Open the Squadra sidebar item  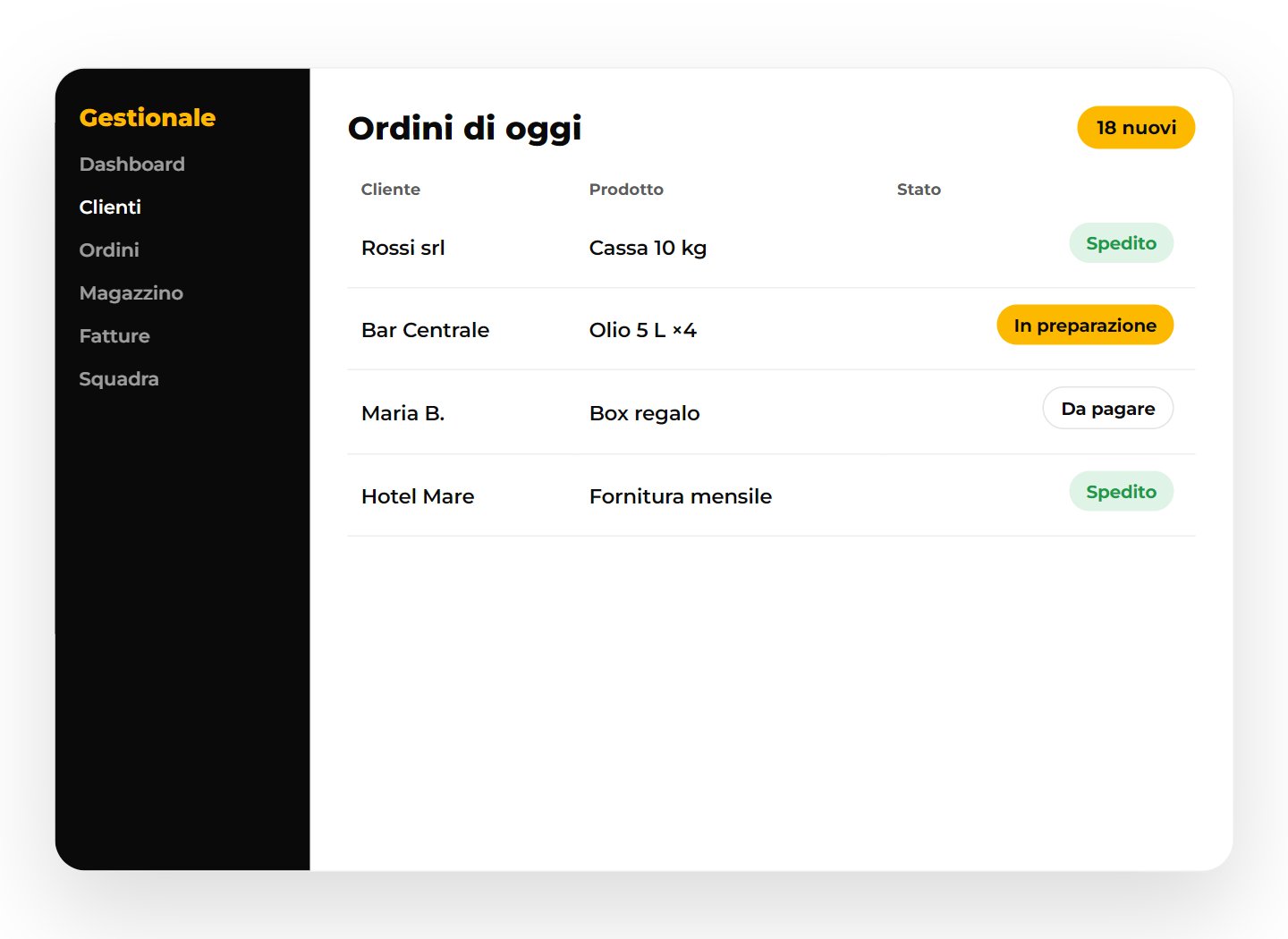coord(119,379)
